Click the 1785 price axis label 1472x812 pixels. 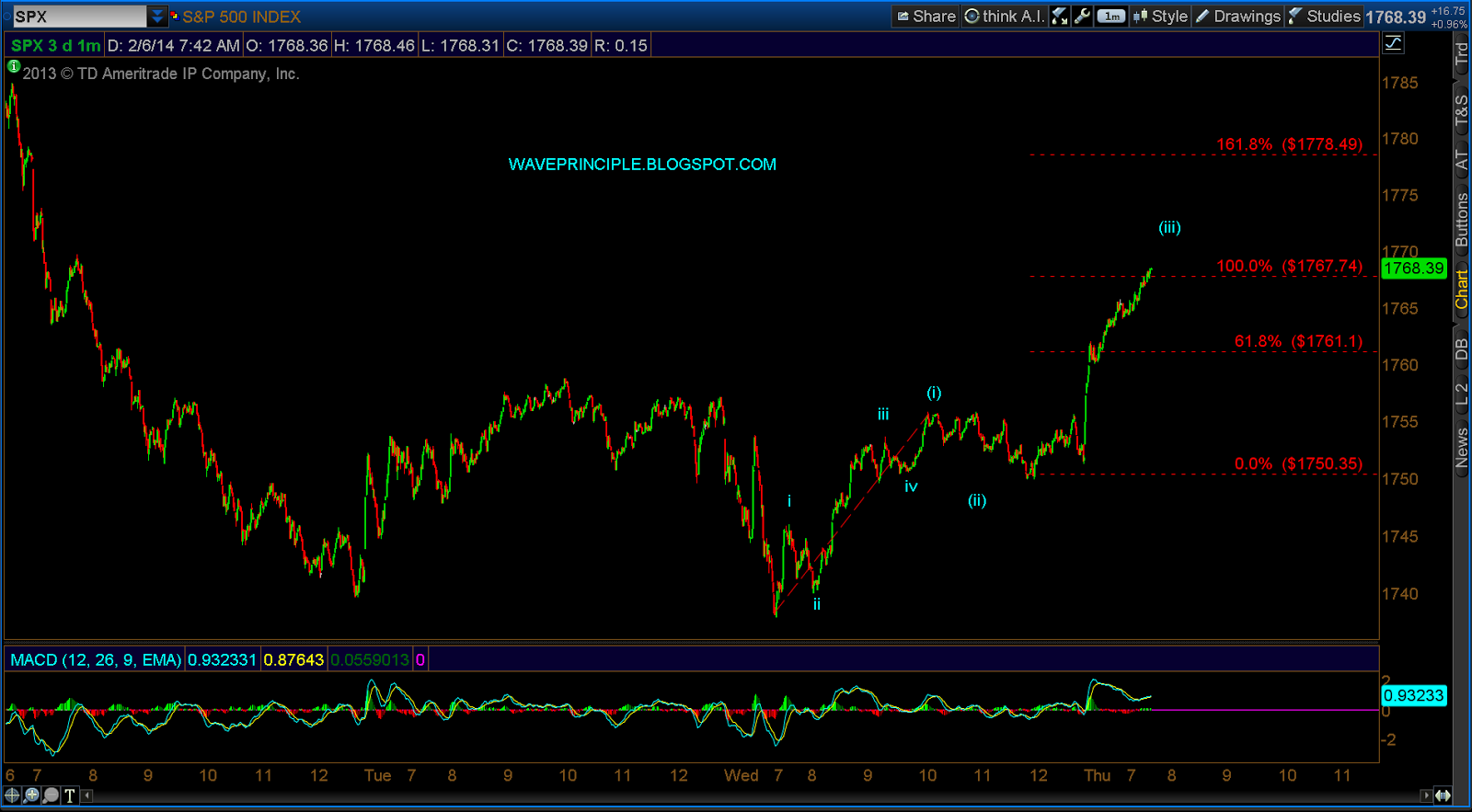(1400, 83)
